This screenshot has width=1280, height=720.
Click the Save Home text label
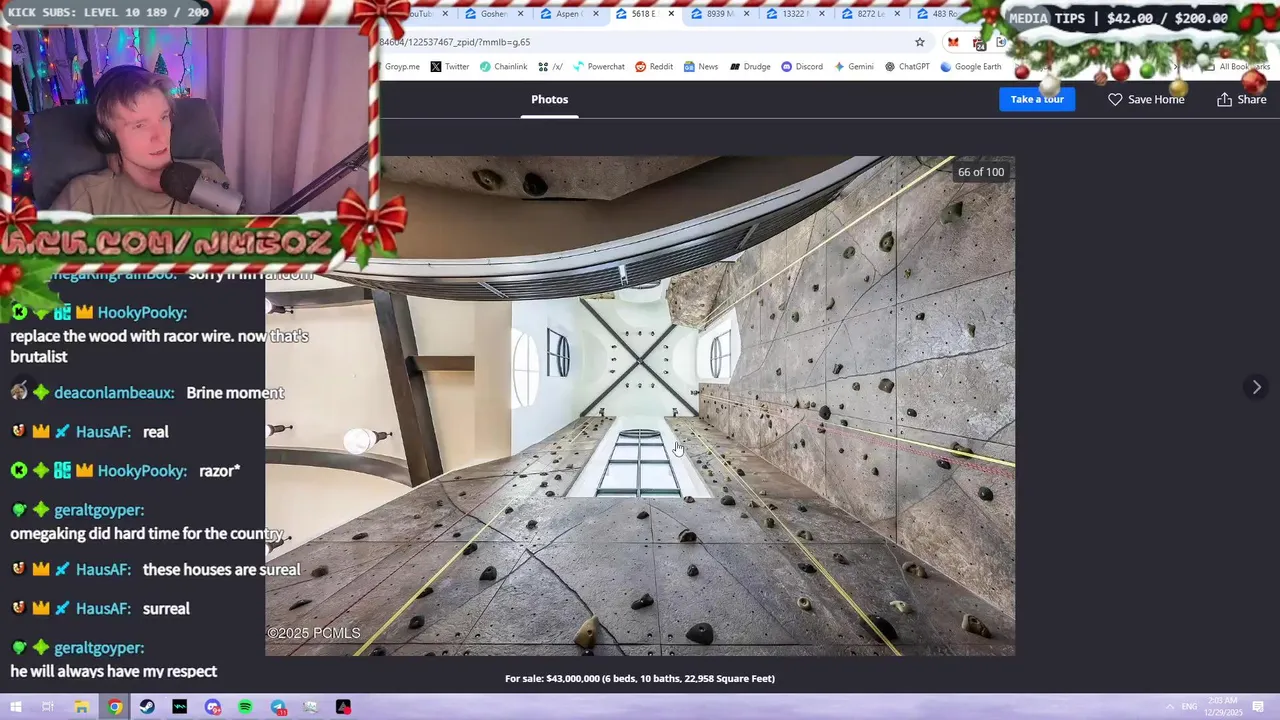pos(1156,99)
